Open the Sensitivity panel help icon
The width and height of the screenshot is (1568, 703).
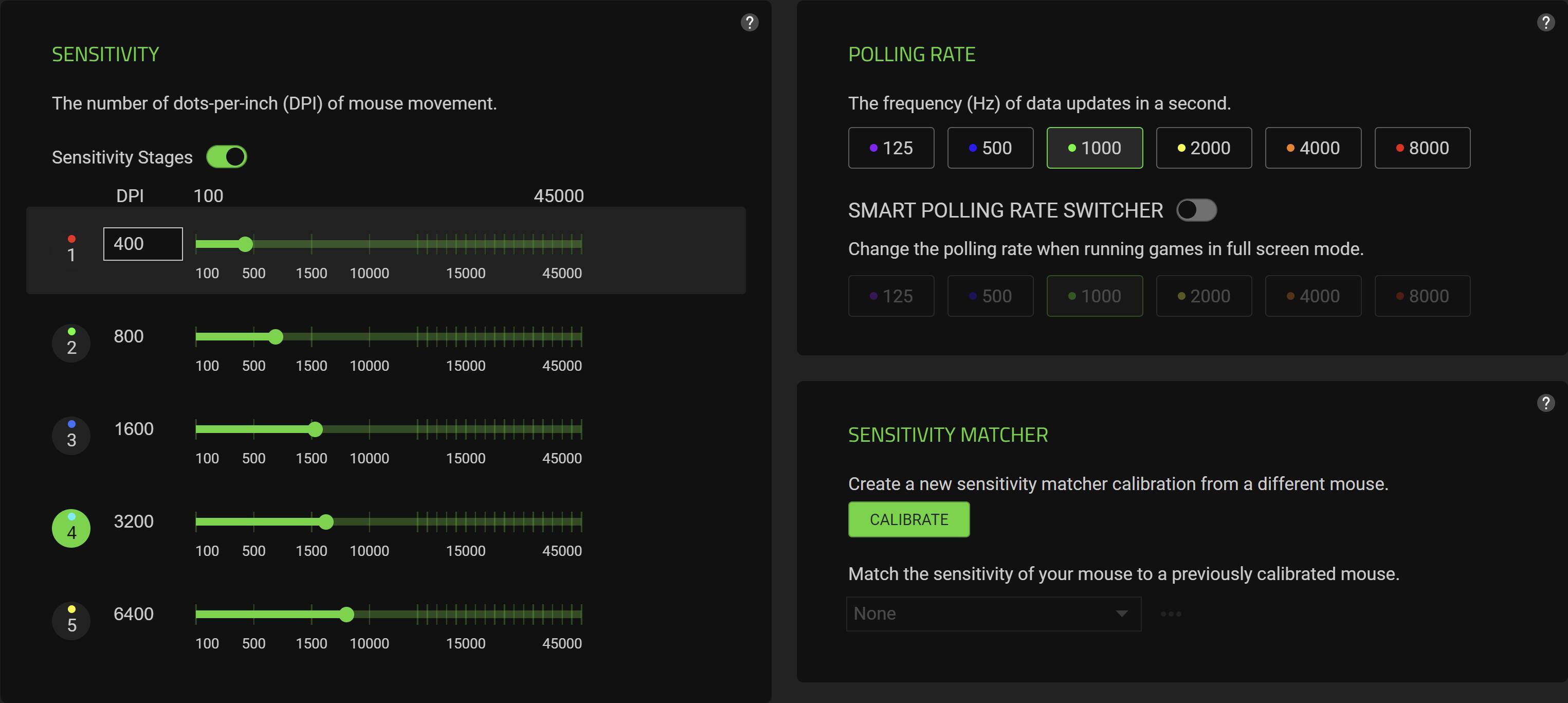click(x=750, y=23)
